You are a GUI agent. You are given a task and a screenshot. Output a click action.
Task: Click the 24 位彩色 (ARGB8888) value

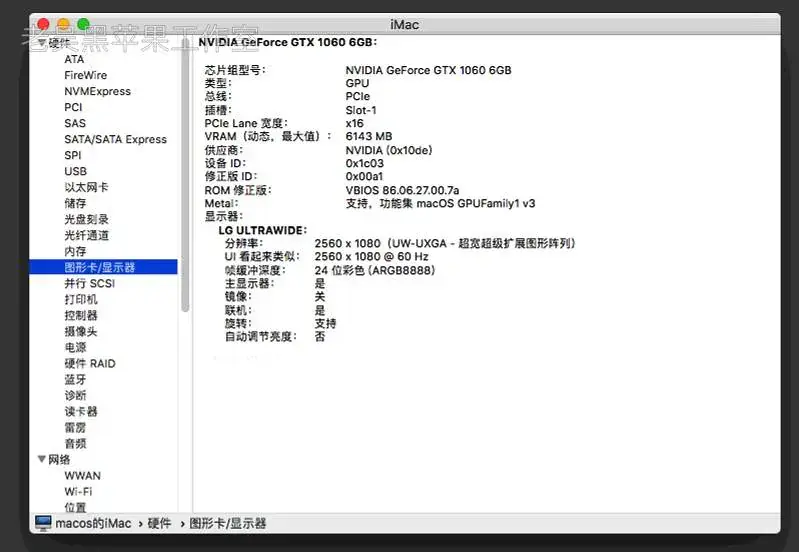(x=375, y=270)
